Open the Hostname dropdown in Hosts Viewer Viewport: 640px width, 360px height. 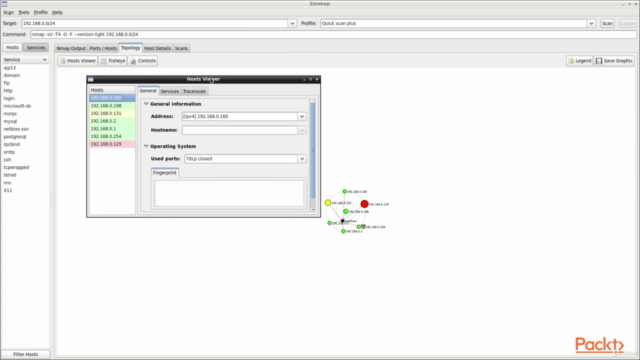point(302,130)
